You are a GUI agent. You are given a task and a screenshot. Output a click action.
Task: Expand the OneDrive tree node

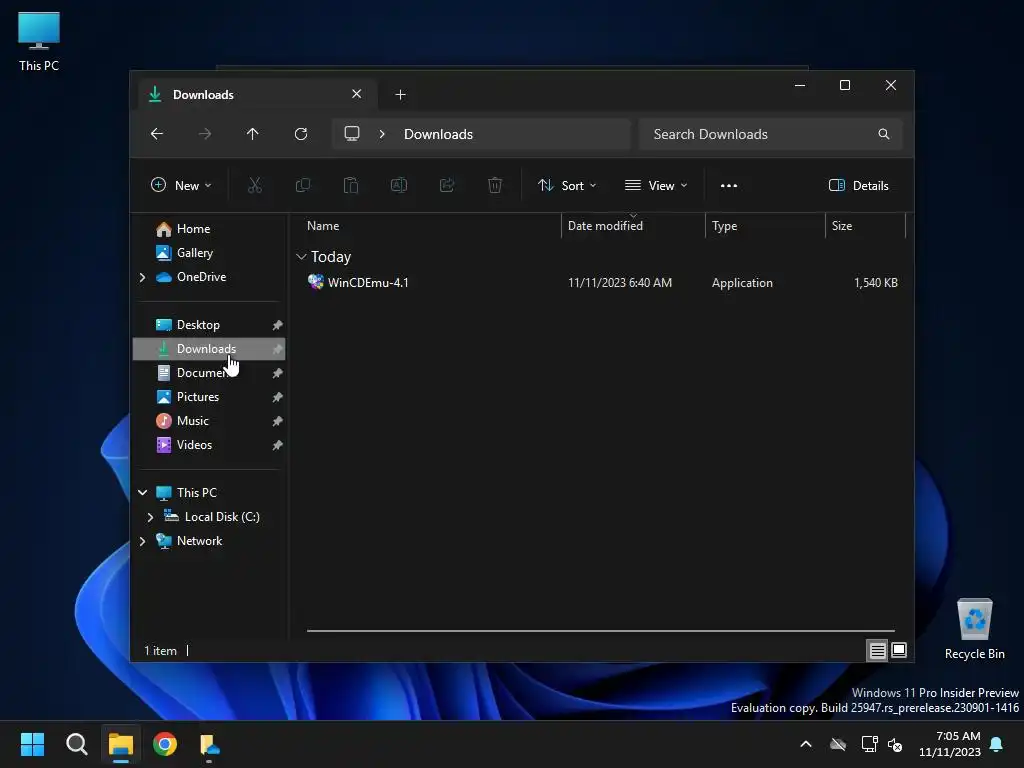142,278
